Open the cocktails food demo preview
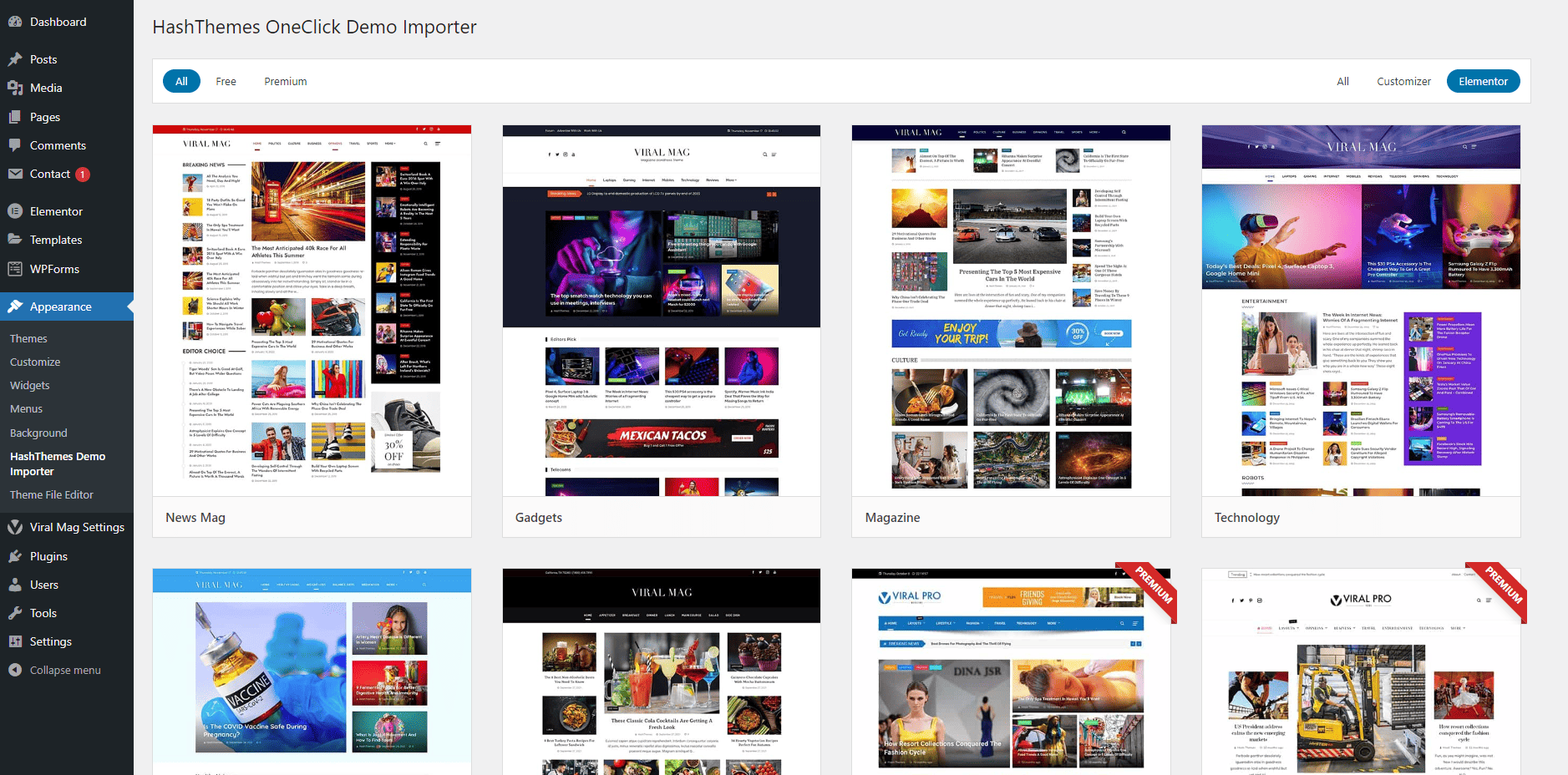Screen dimensions: 1568x775 [662, 672]
